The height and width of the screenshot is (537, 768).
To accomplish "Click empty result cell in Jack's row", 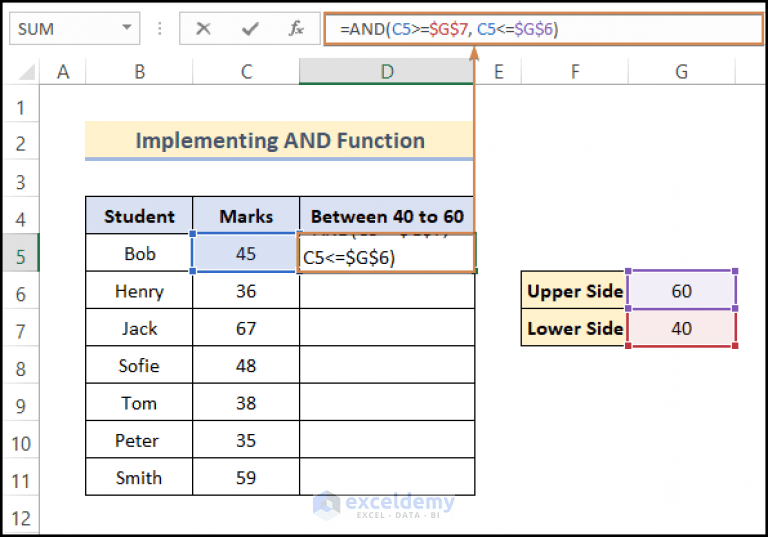I will coord(387,328).
